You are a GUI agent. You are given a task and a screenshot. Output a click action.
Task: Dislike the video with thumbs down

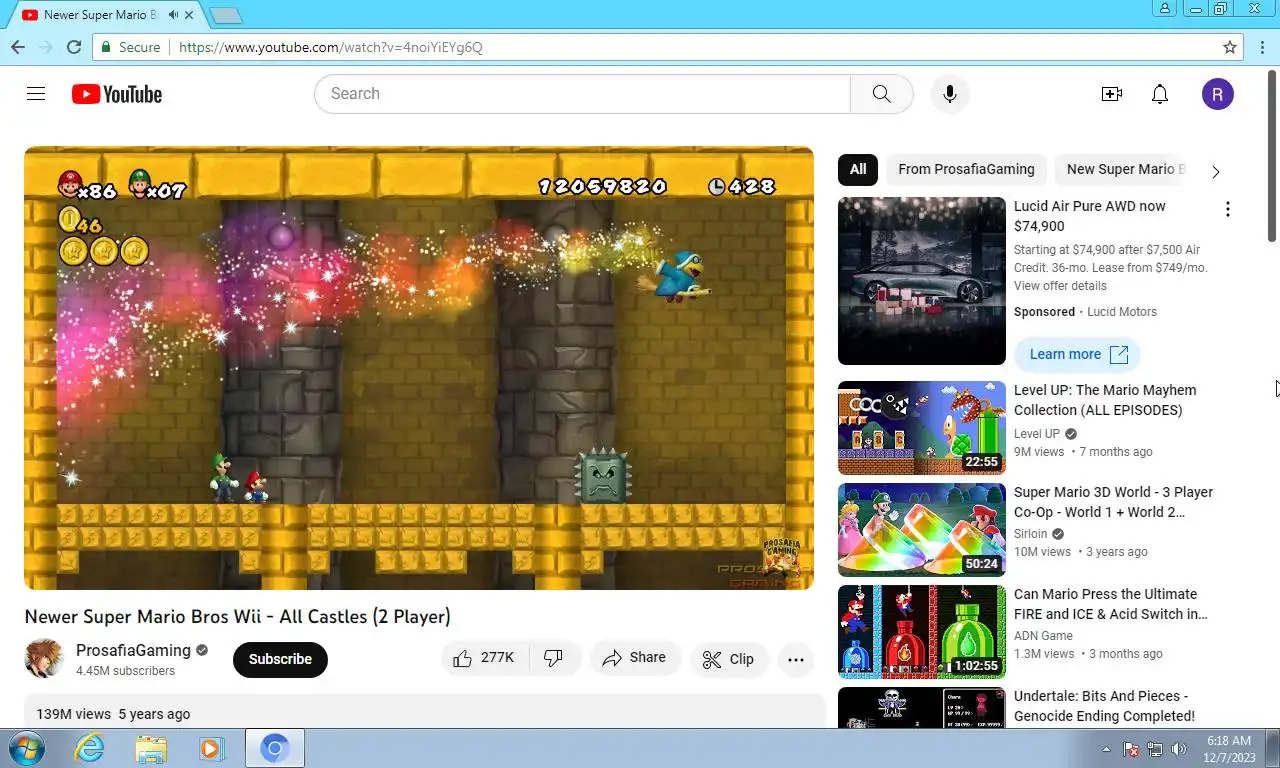pos(554,658)
